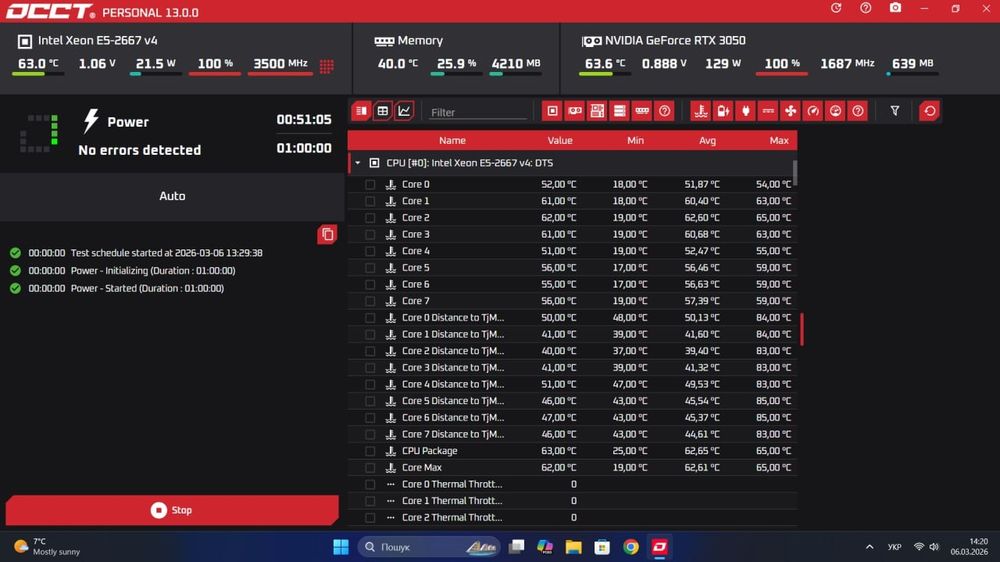Select the Auto mode bar
The height and width of the screenshot is (562, 1000).
coord(172,196)
